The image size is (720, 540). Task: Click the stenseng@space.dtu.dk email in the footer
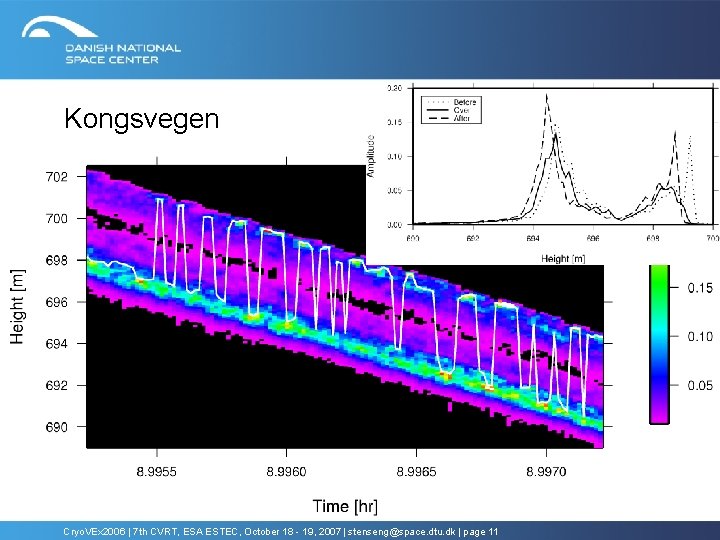402,532
